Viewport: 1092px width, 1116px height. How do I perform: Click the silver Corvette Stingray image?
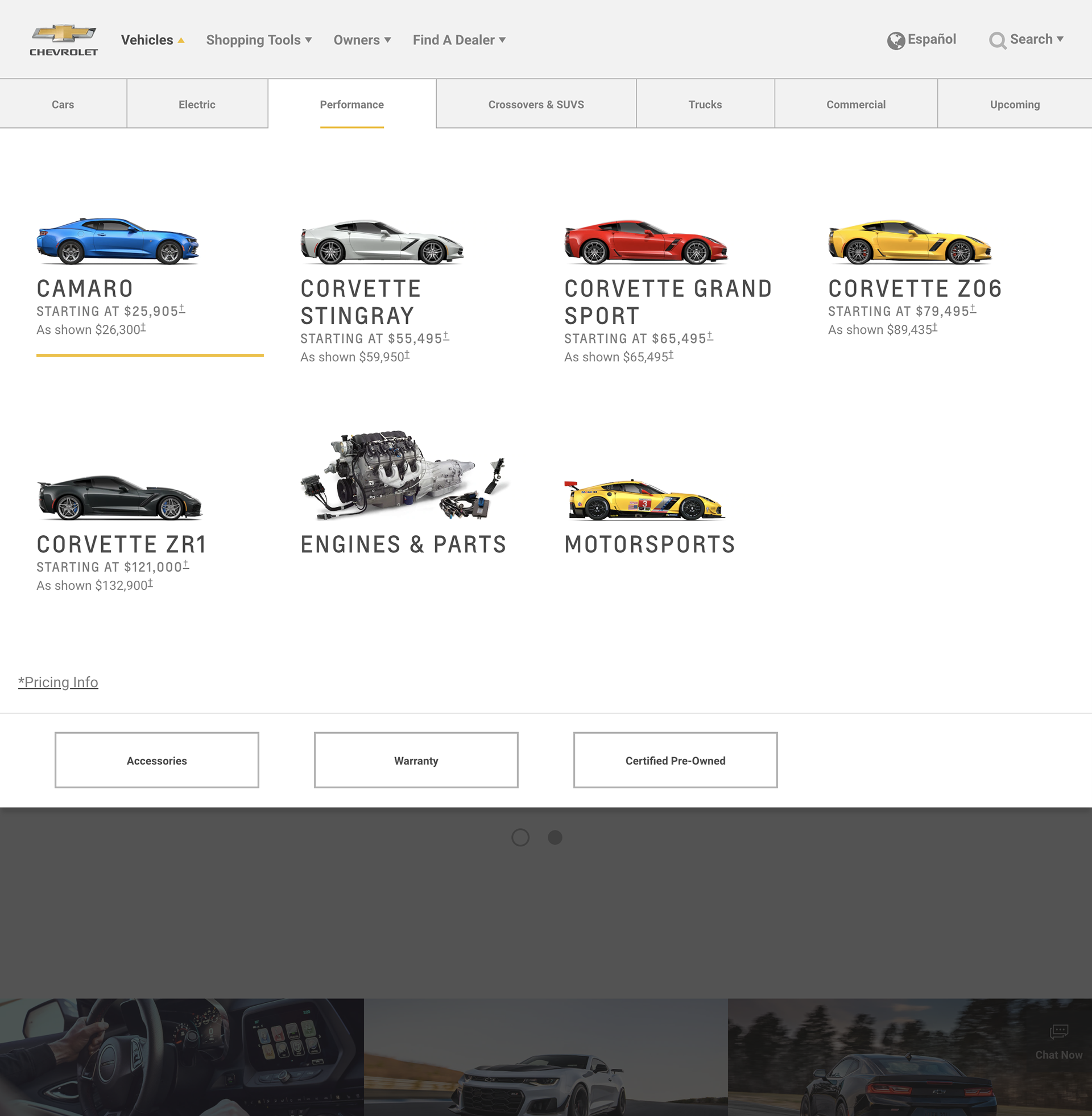tap(382, 242)
